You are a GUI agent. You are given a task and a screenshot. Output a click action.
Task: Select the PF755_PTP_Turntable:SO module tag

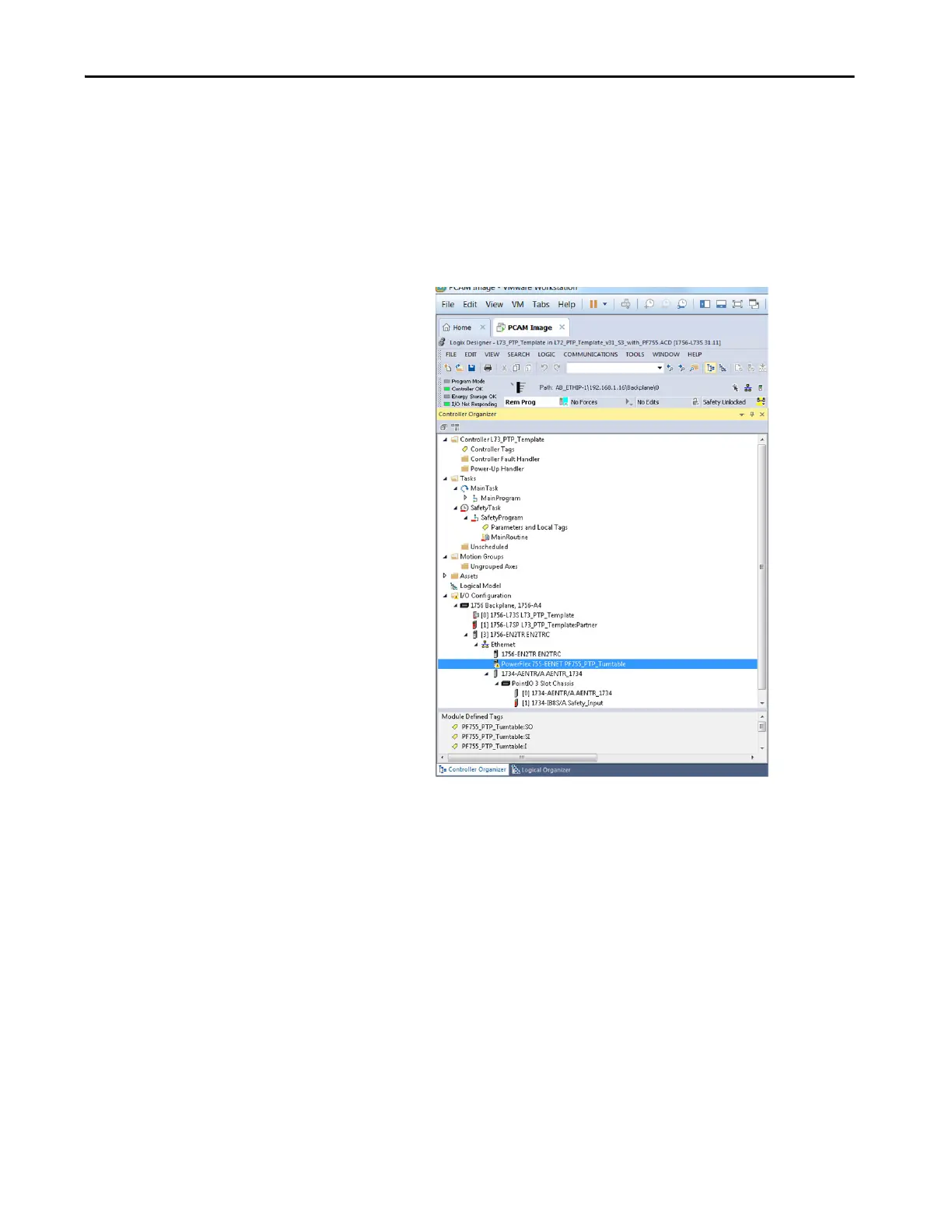click(497, 727)
